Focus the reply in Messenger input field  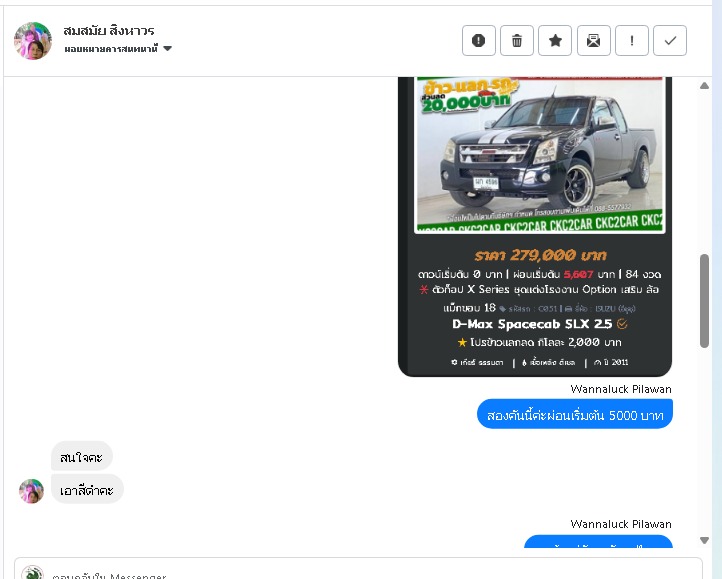[x=358, y=568]
